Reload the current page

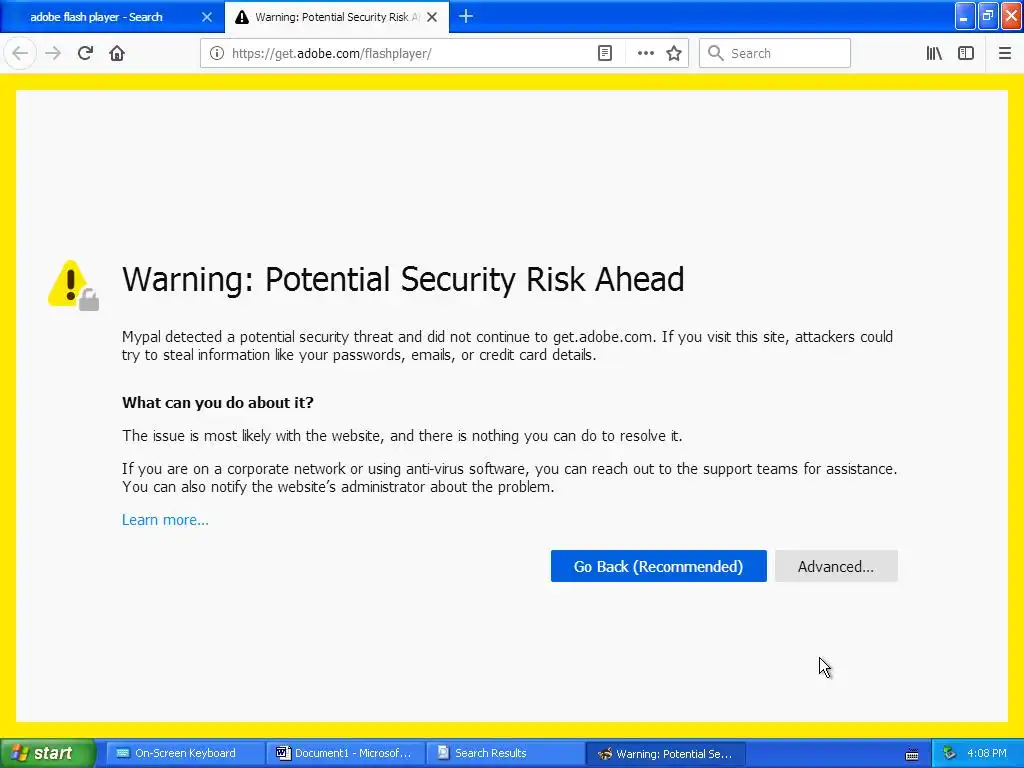(86, 53)
